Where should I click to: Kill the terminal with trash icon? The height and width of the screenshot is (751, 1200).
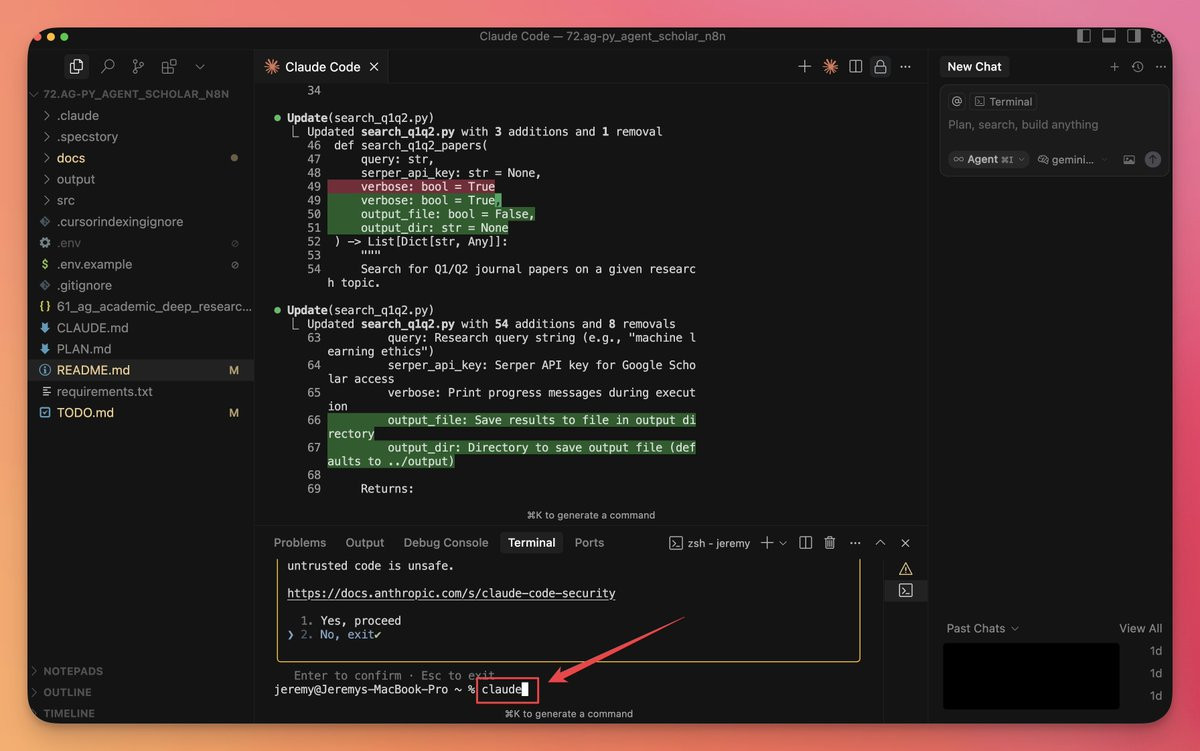point(829,543)
